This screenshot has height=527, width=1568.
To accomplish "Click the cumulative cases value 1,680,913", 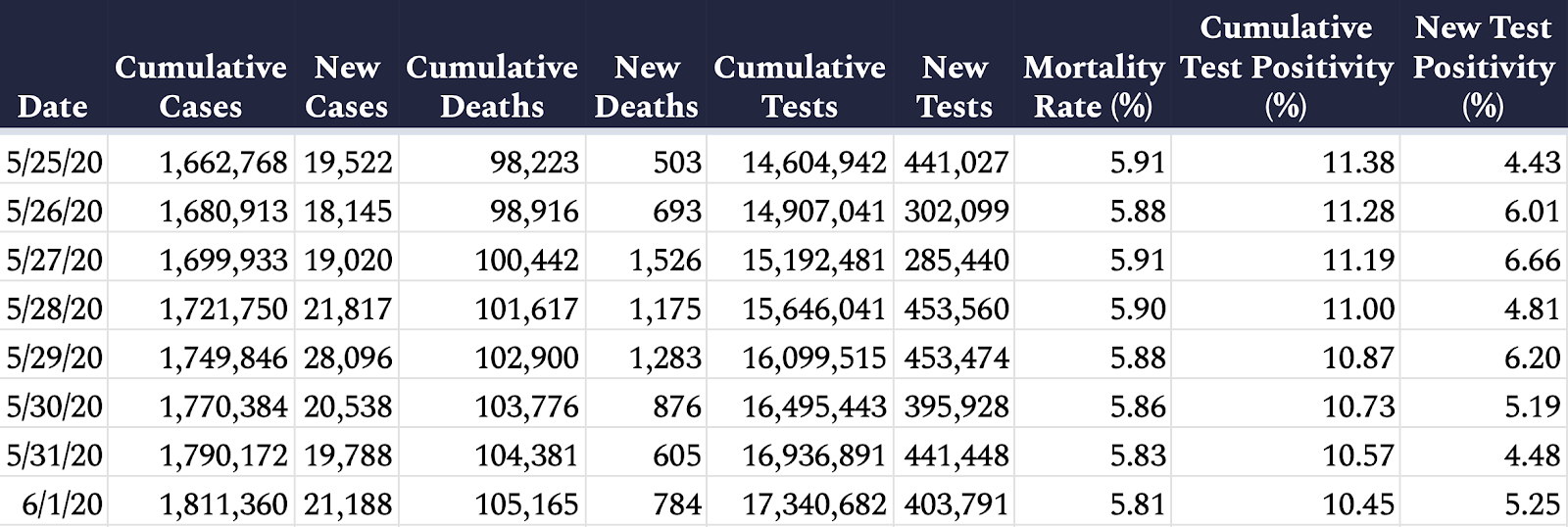I will point(223,210).
